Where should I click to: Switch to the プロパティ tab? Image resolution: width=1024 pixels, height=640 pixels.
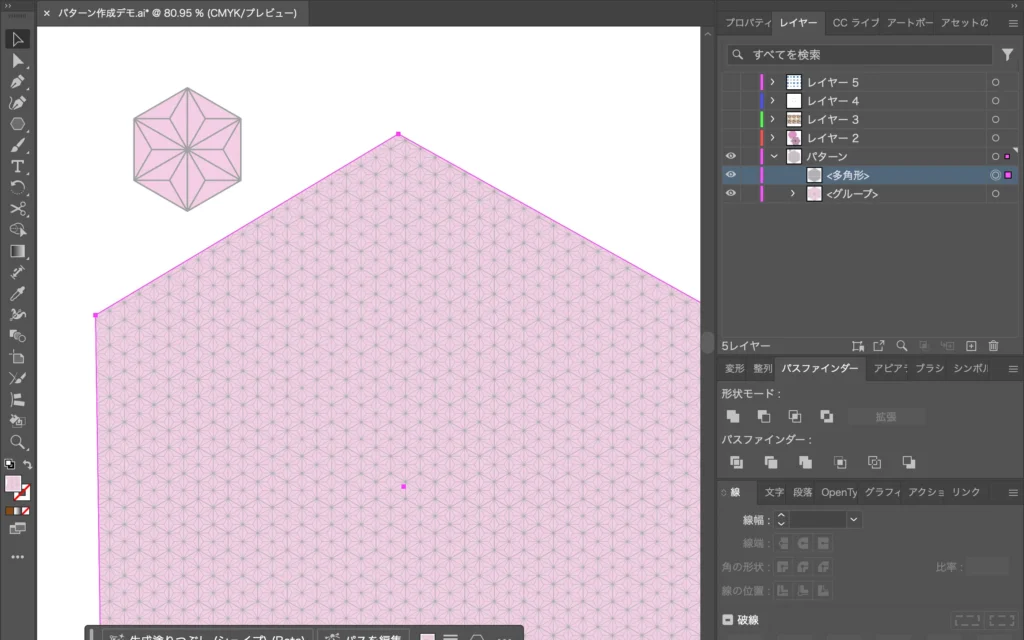click(747, 23)
